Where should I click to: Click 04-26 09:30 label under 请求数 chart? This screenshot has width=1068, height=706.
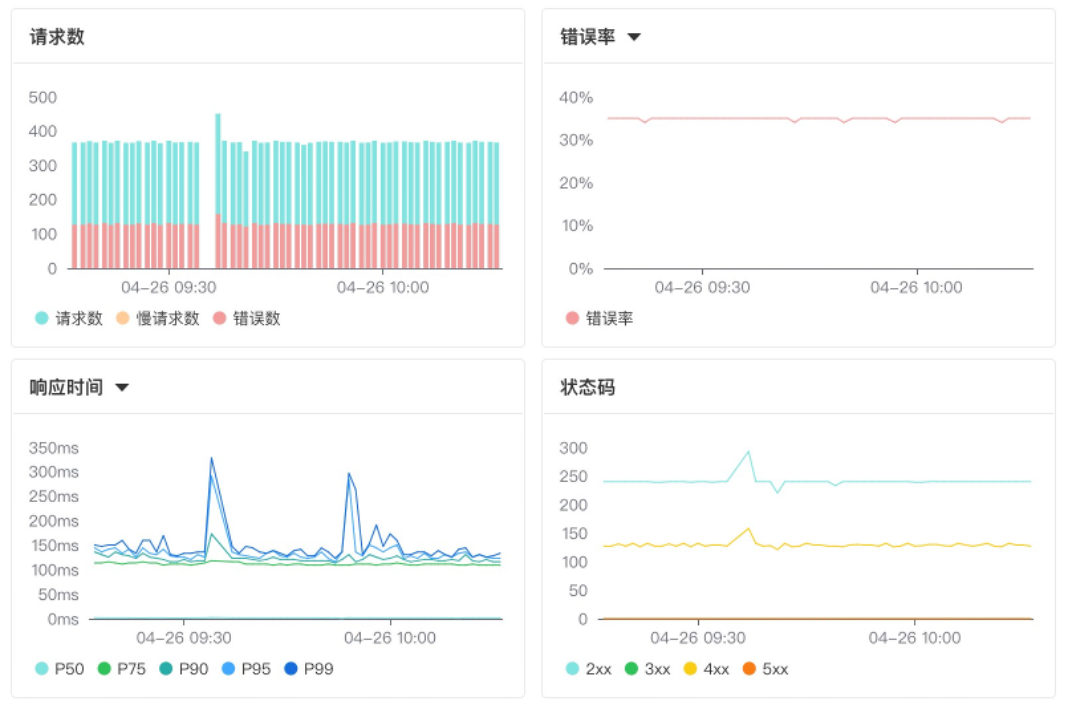[x=169, y=287]
